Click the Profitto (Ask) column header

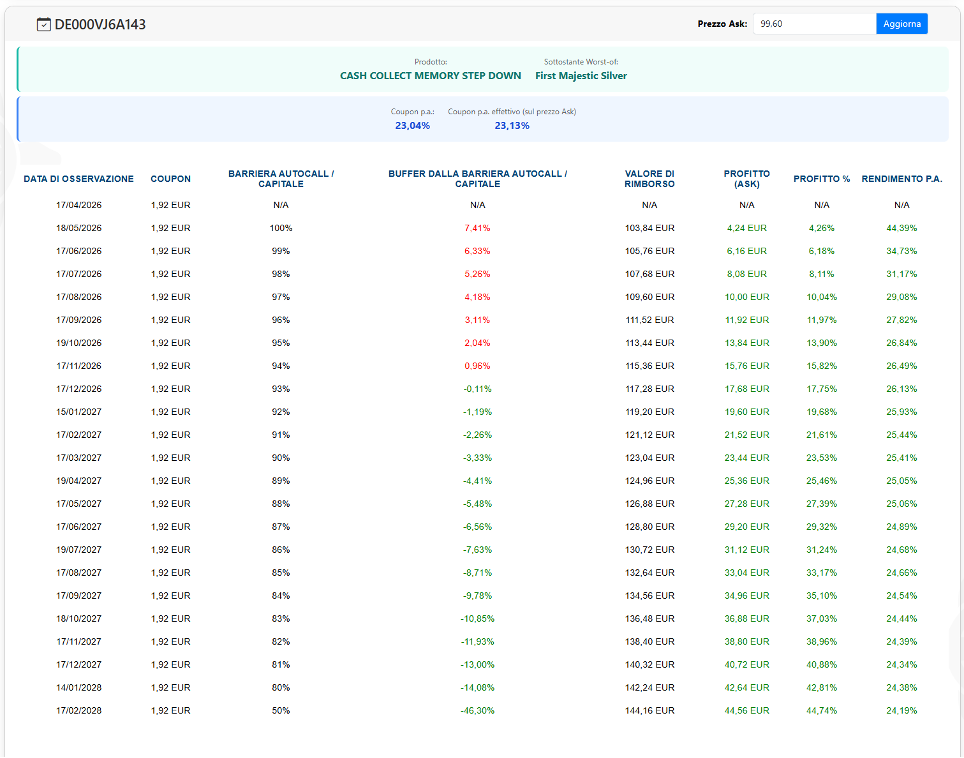tap(747, 179)
